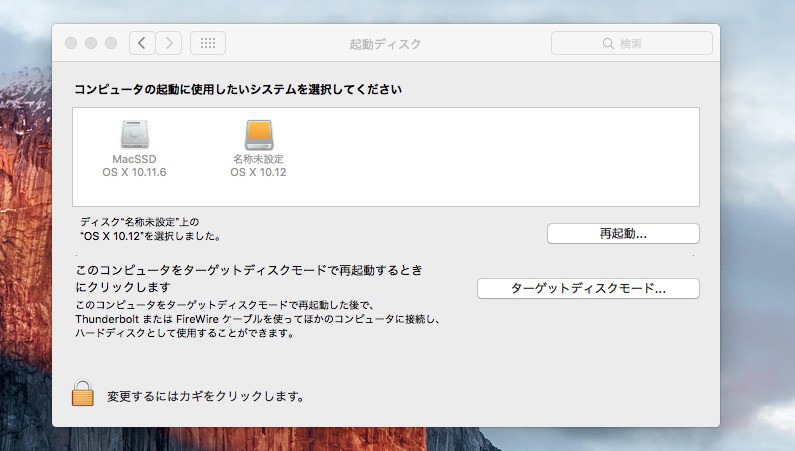This screenshot has height=451, width=795.
Task: Click the 検索 search field
Action: point(632,43)
